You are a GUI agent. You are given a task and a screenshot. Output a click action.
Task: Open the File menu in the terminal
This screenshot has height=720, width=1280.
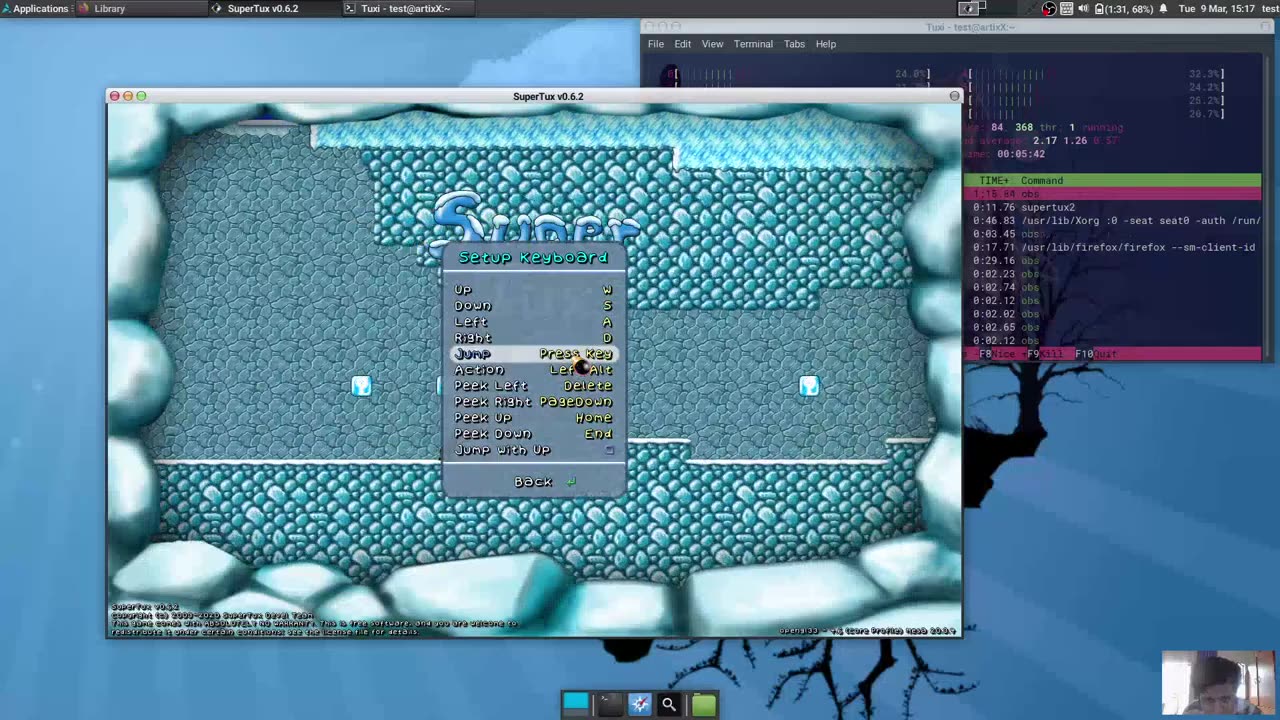coord(656,44)
